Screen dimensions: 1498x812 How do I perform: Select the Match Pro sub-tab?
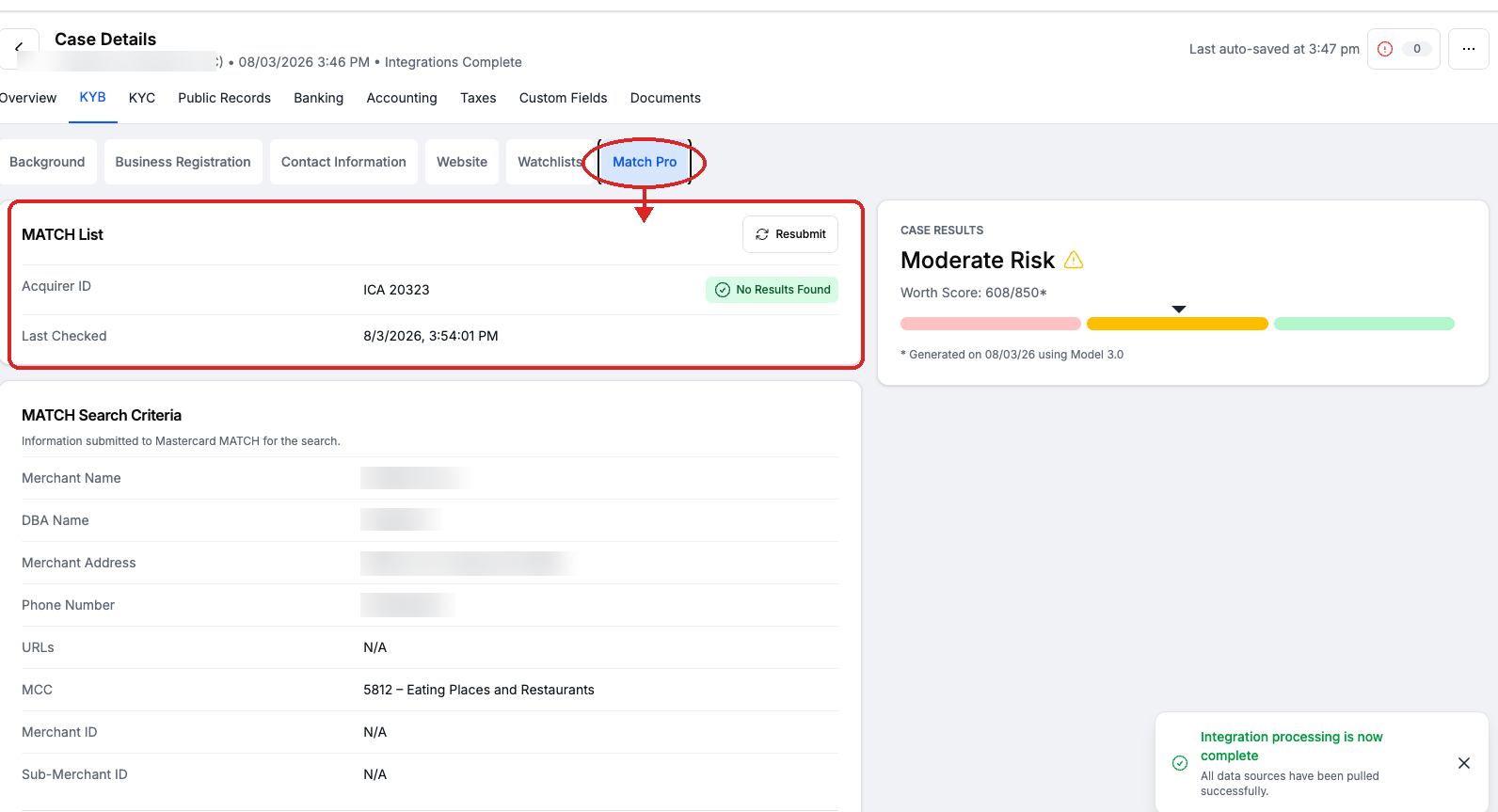click(x=645, y=162)
